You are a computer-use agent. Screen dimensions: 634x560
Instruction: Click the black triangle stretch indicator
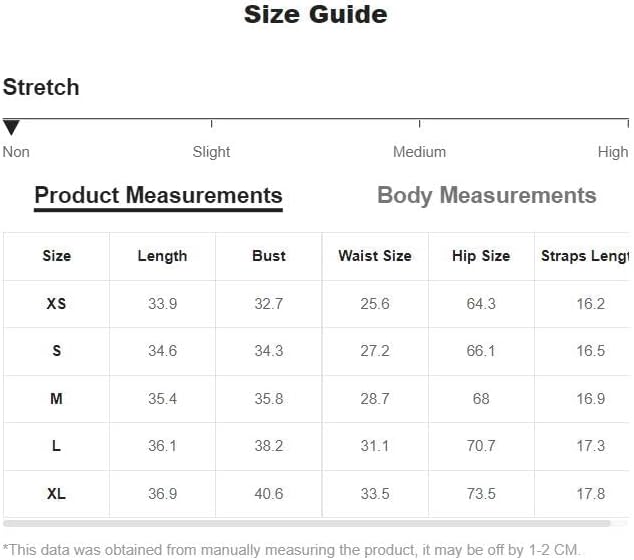point(11,127)
